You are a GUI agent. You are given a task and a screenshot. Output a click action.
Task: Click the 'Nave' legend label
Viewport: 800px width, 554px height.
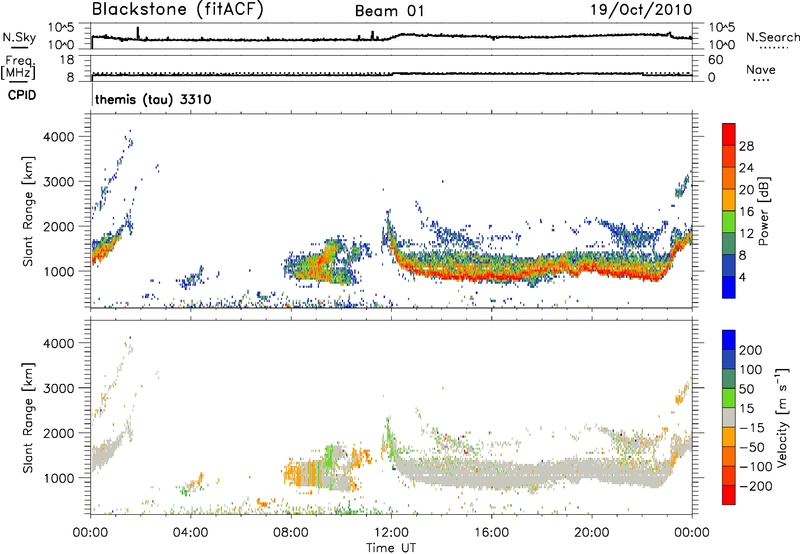(761, 69)
